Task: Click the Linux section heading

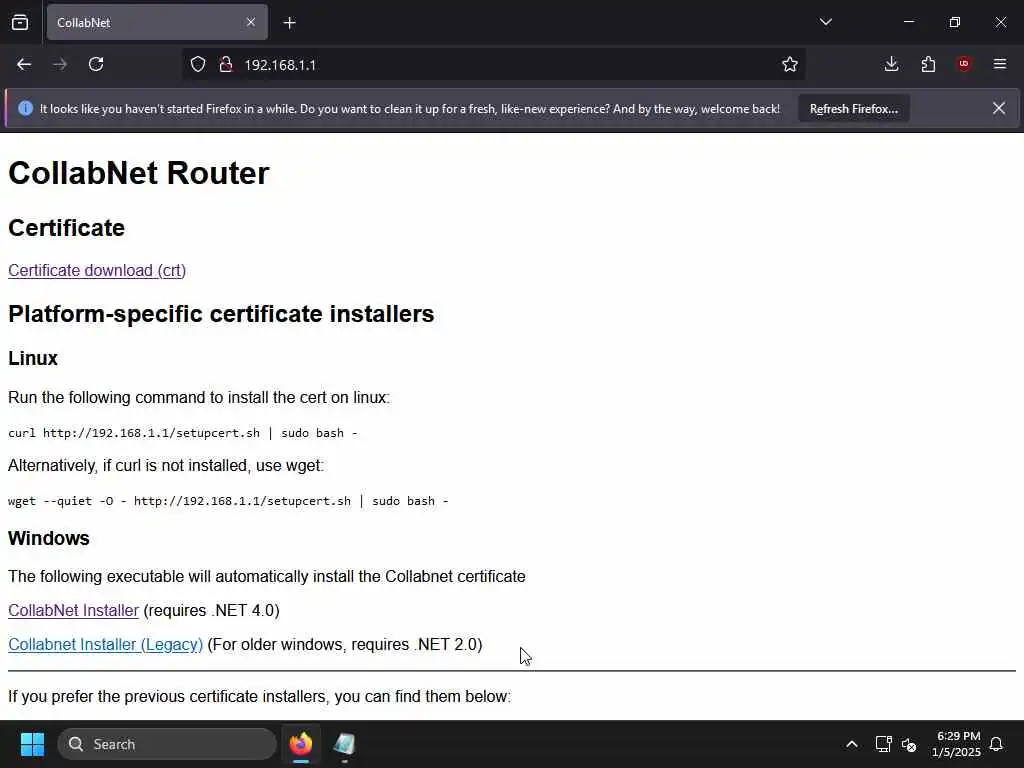Action: [x=33, y=358]
